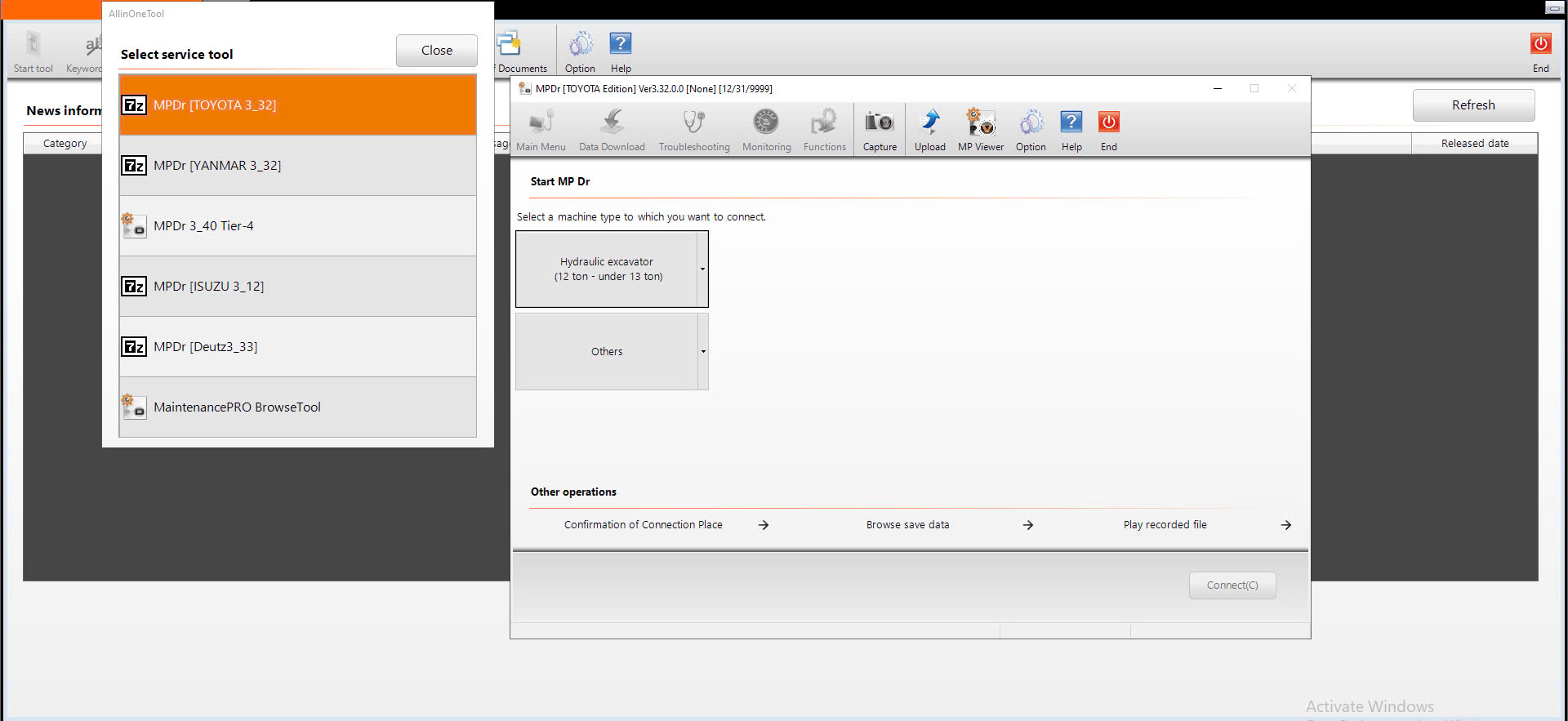Click the Refresh button
This screenshot has height=721, width=1568.
coord(1473,105)
